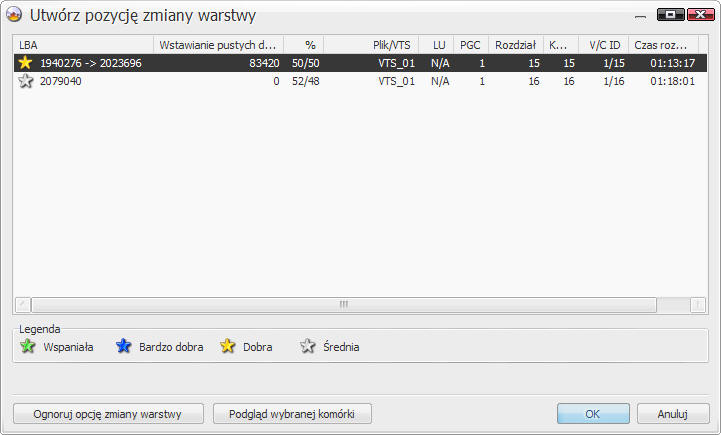Image resolution: width=721 pixels, height=435 pixels.
Task: Click Ignoruj opcję zmiany warstwy button
Action: pyautogui.click(x=108, y=414)
